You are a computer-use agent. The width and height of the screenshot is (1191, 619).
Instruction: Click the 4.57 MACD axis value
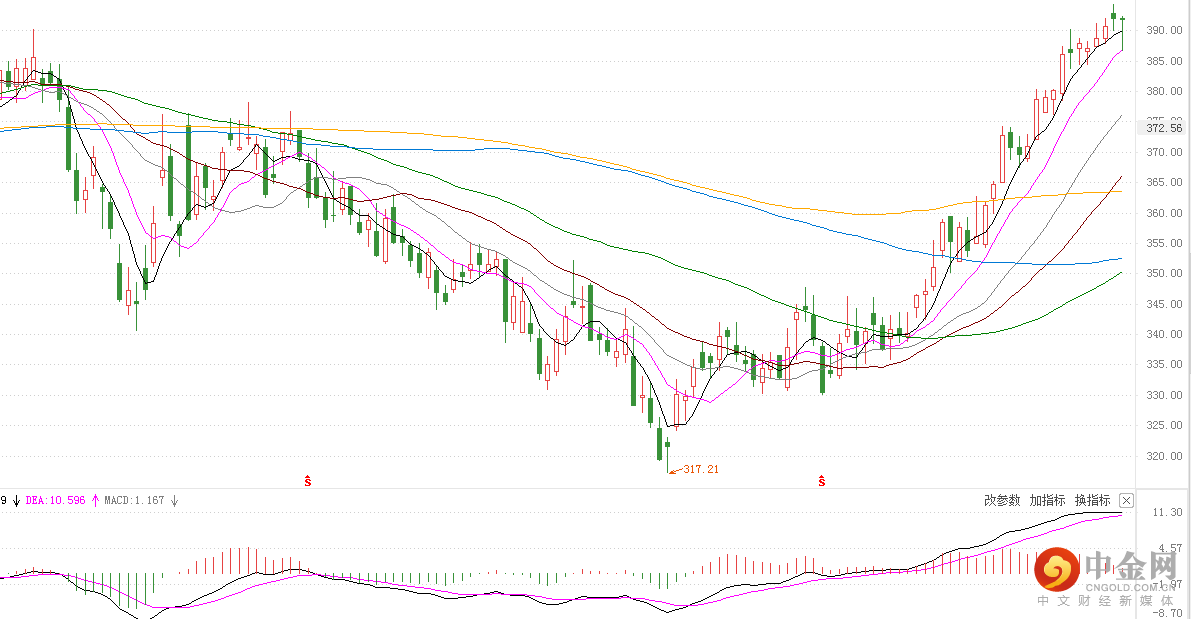(x=1170, y=548)
